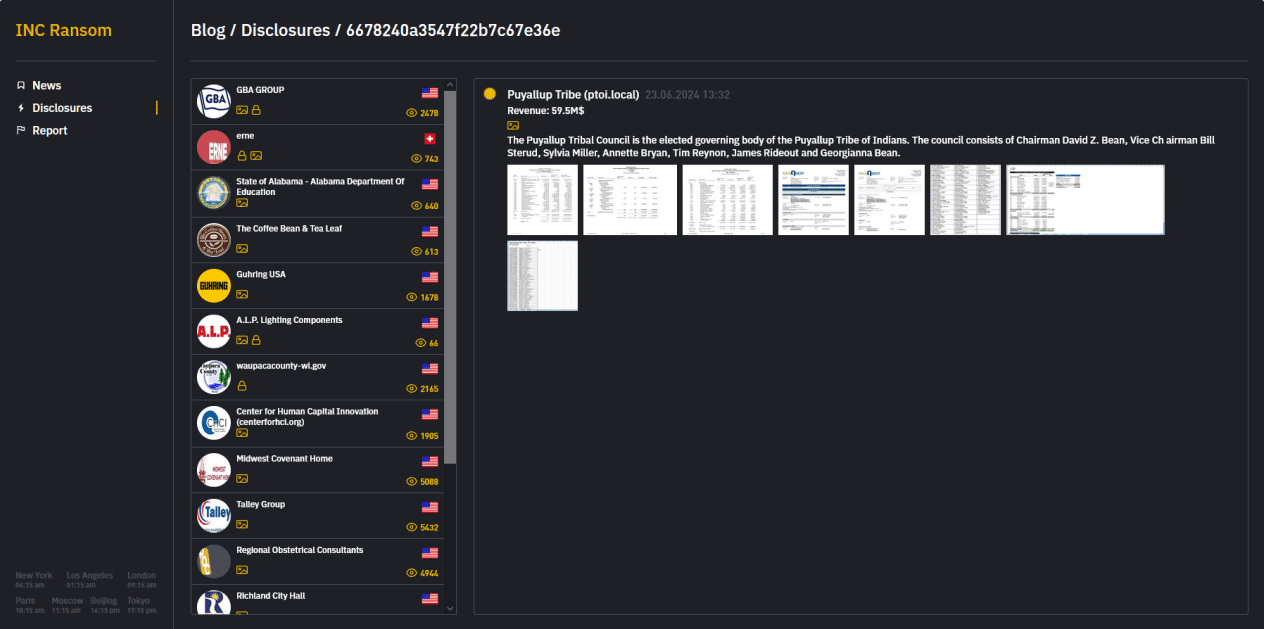Click the yellow status dot beside Puyallup Tribe
This screenshot has width=1264, height=629.
pos(490,94)
